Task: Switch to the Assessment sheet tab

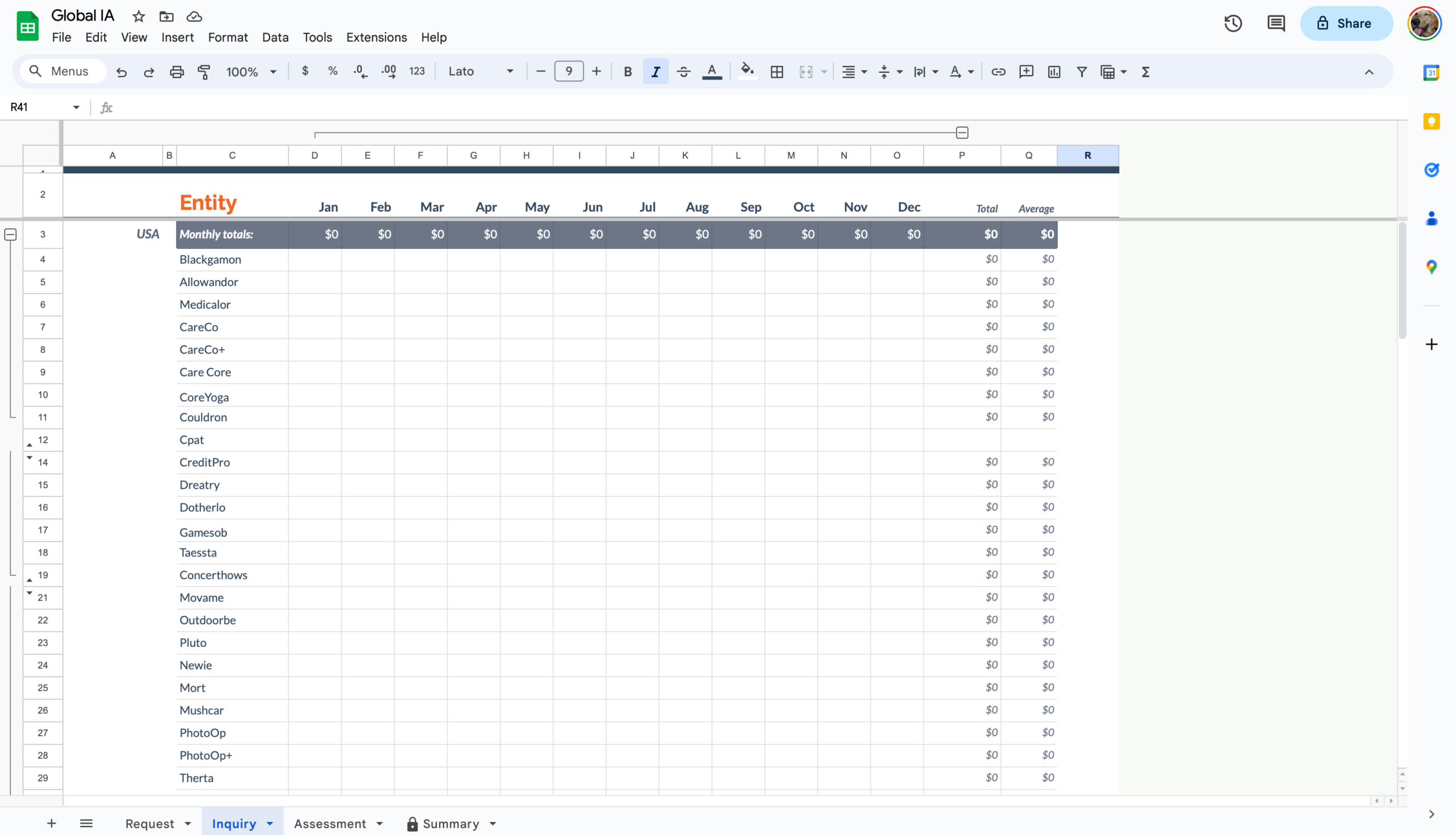Action: (330, 824)
